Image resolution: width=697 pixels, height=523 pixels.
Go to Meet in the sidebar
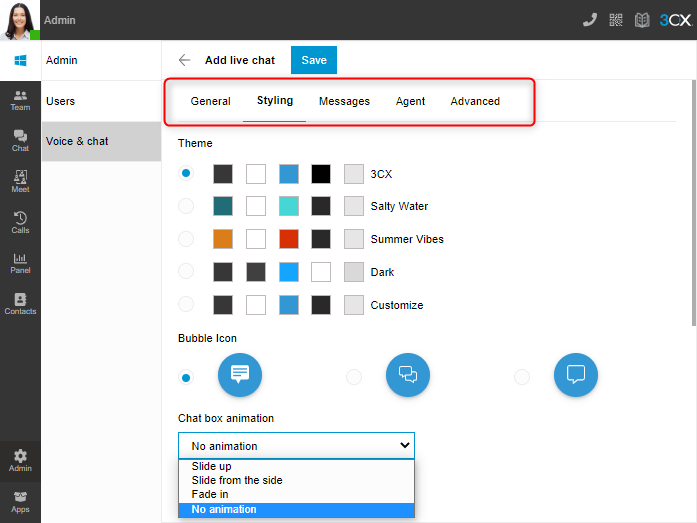[x=20, y=181]
